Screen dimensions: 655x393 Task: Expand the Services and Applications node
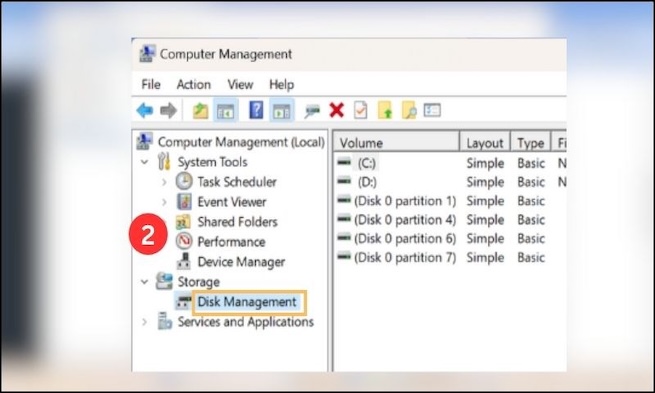click(x=145, y=322)
